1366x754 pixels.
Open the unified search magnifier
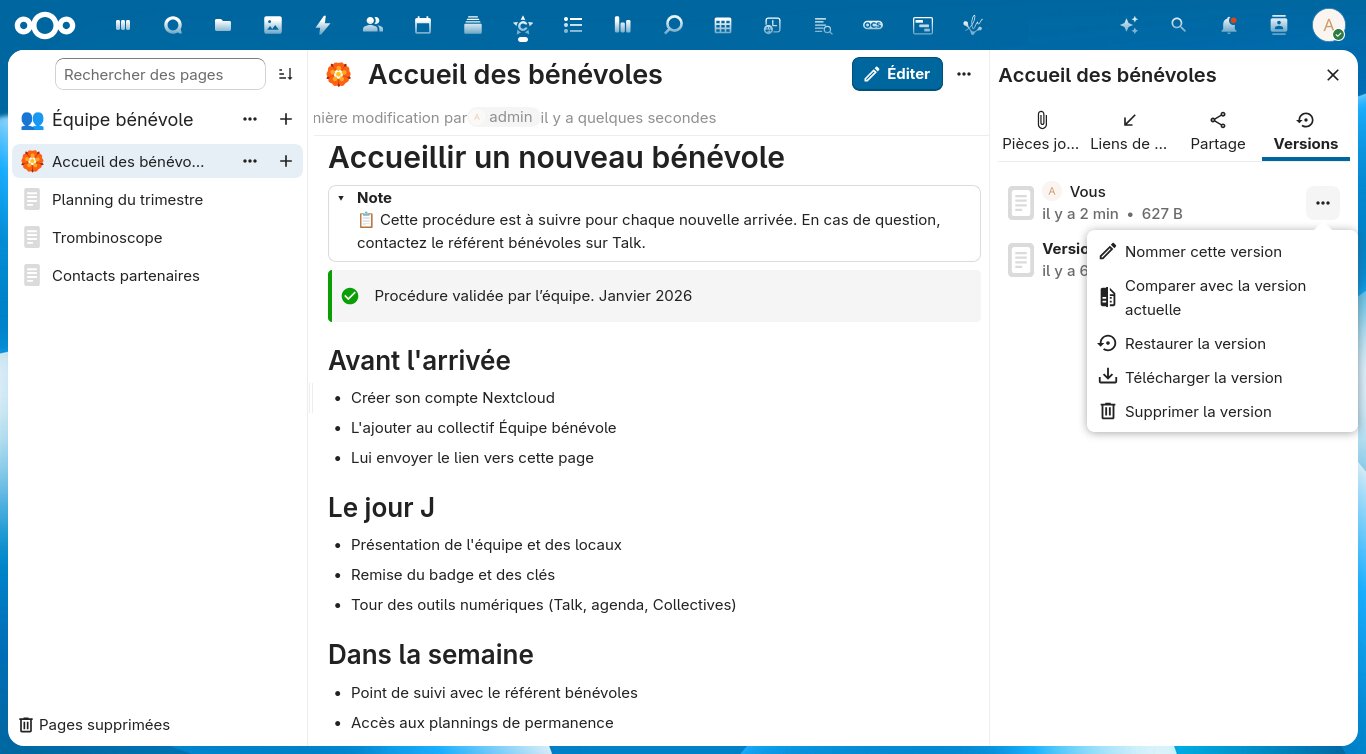pyautogui.click(x=1179, y=25)
